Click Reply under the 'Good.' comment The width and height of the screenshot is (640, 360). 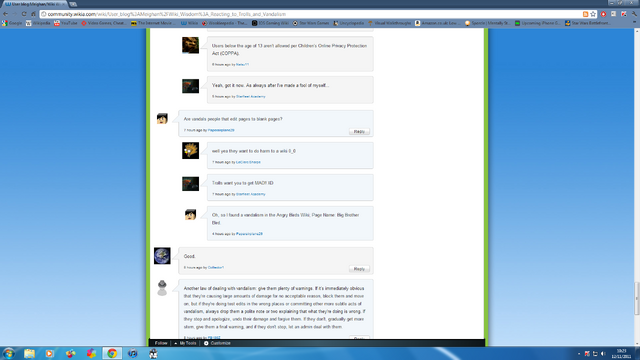click(x=359, y=269)
